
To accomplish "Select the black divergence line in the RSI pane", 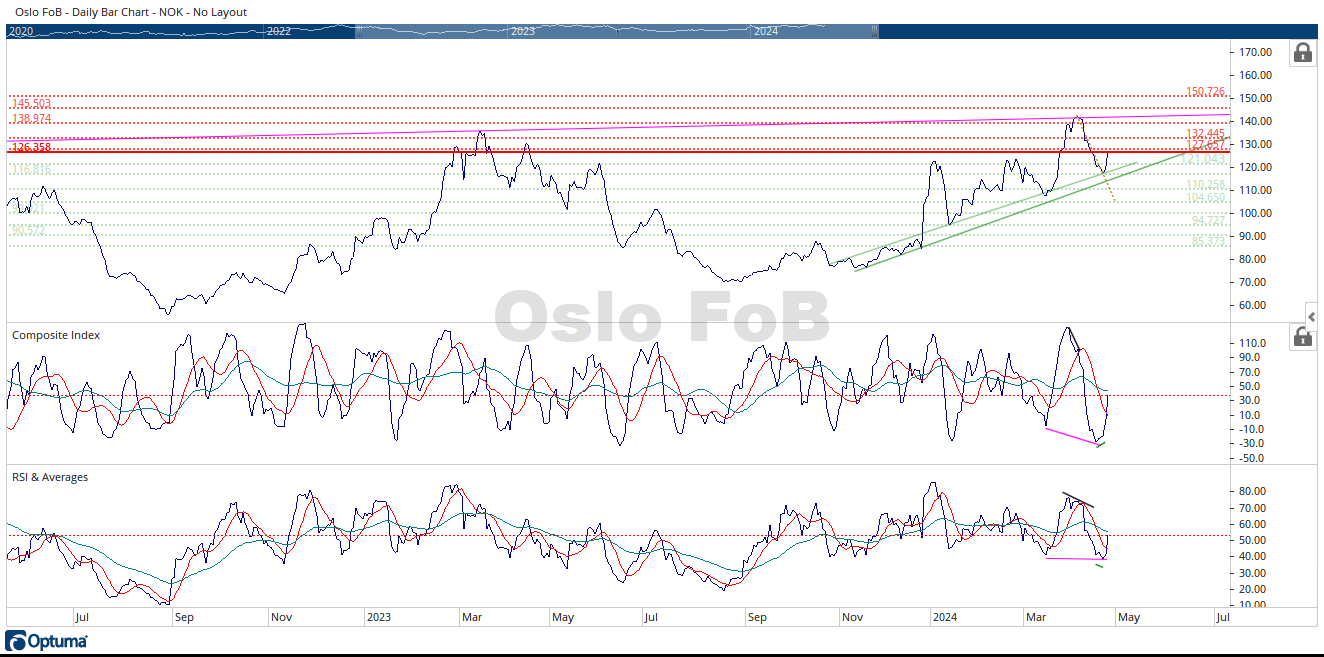I will (1078, 499).
